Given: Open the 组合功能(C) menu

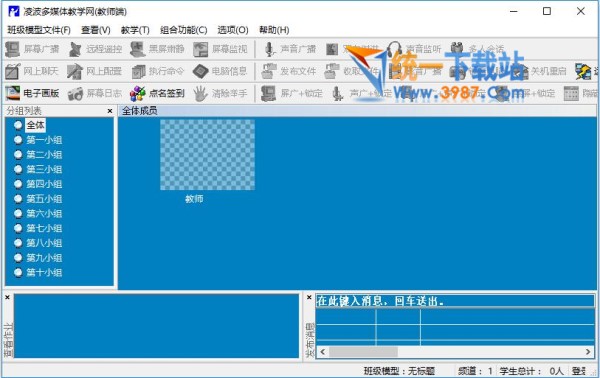Looking at the screenshot, I should 184,30.
